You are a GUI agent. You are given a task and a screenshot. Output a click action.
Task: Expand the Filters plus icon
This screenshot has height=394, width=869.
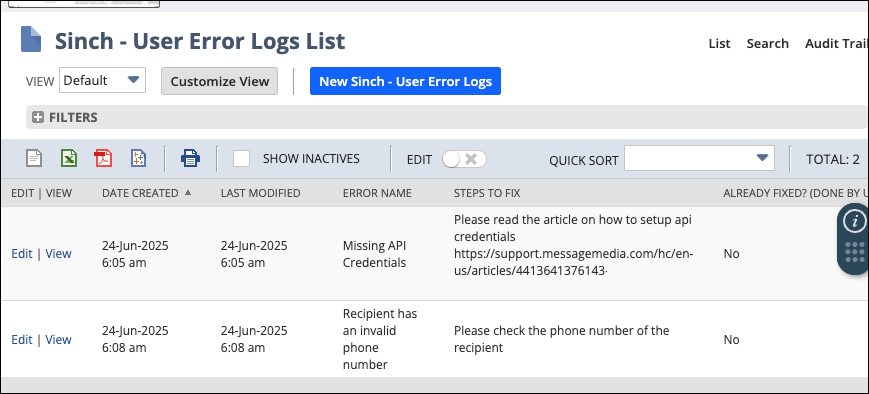38,117
